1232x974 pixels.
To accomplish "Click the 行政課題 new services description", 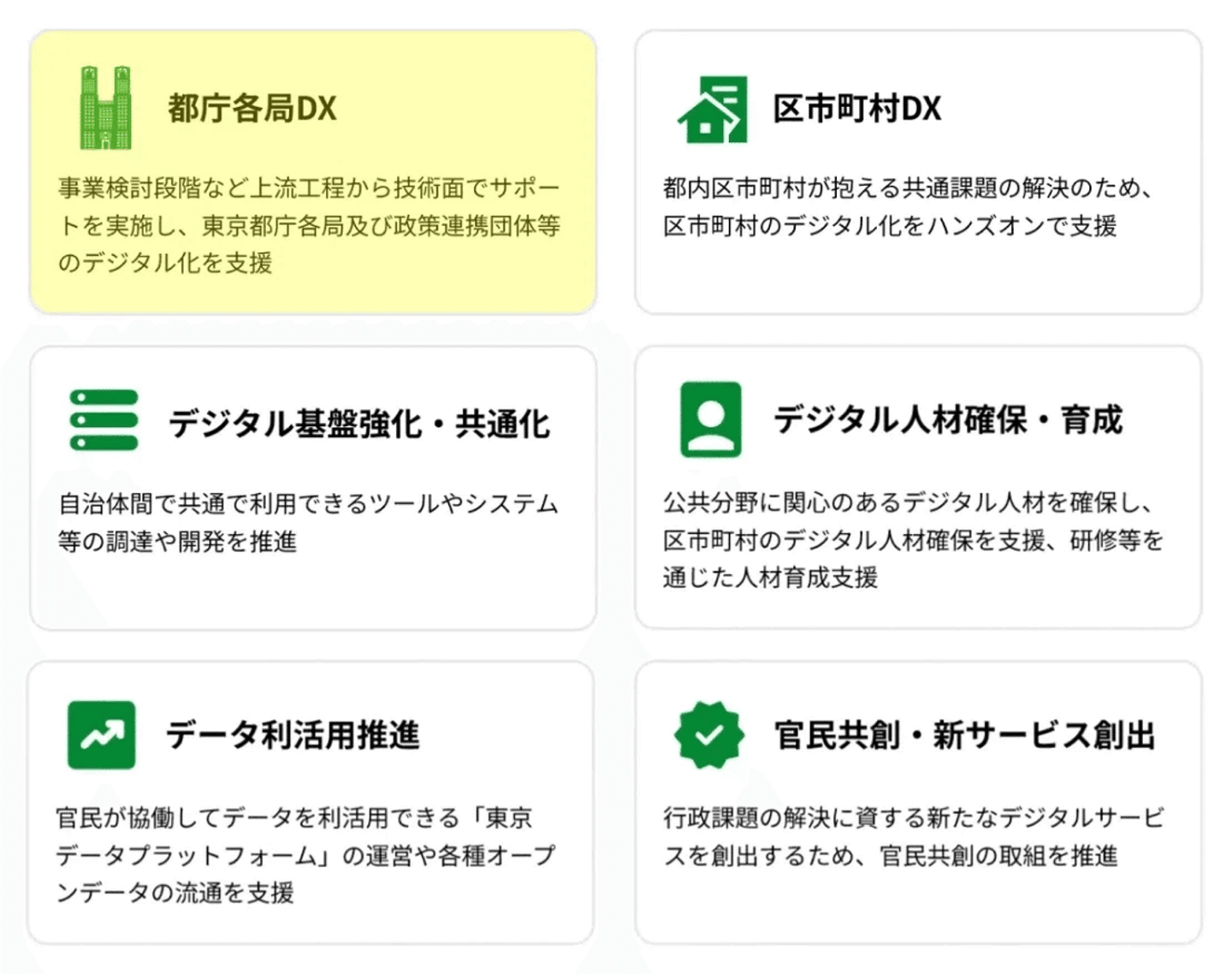I will [913, 836].
